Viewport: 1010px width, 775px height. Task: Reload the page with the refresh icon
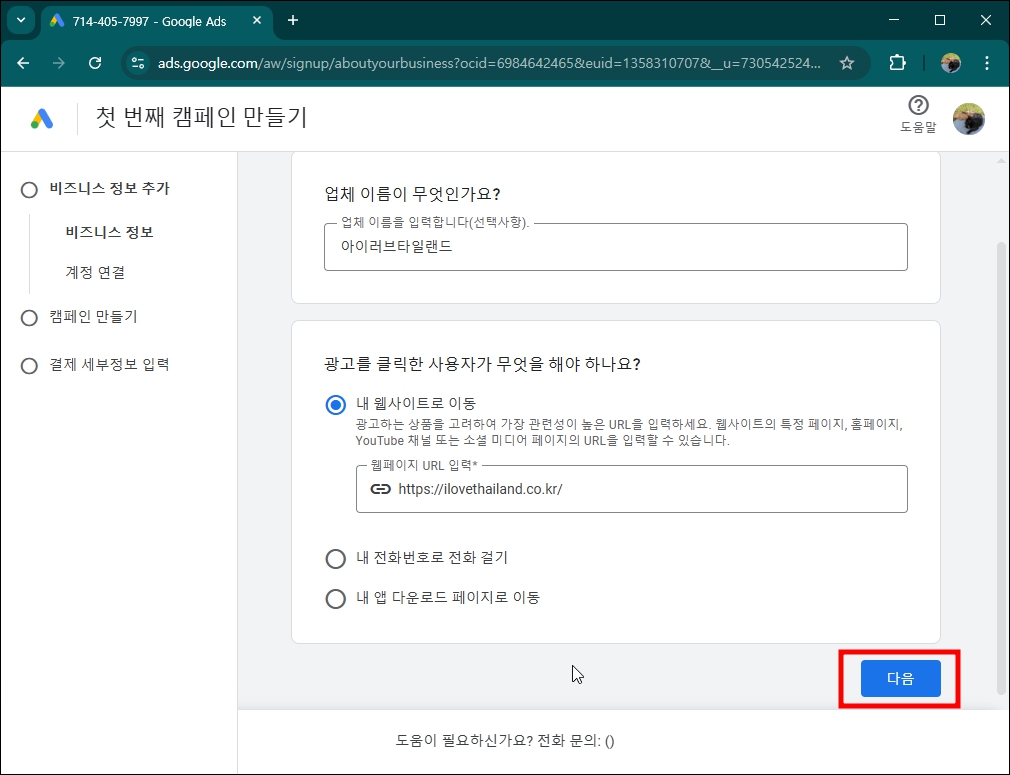click(x=94, y=61)
